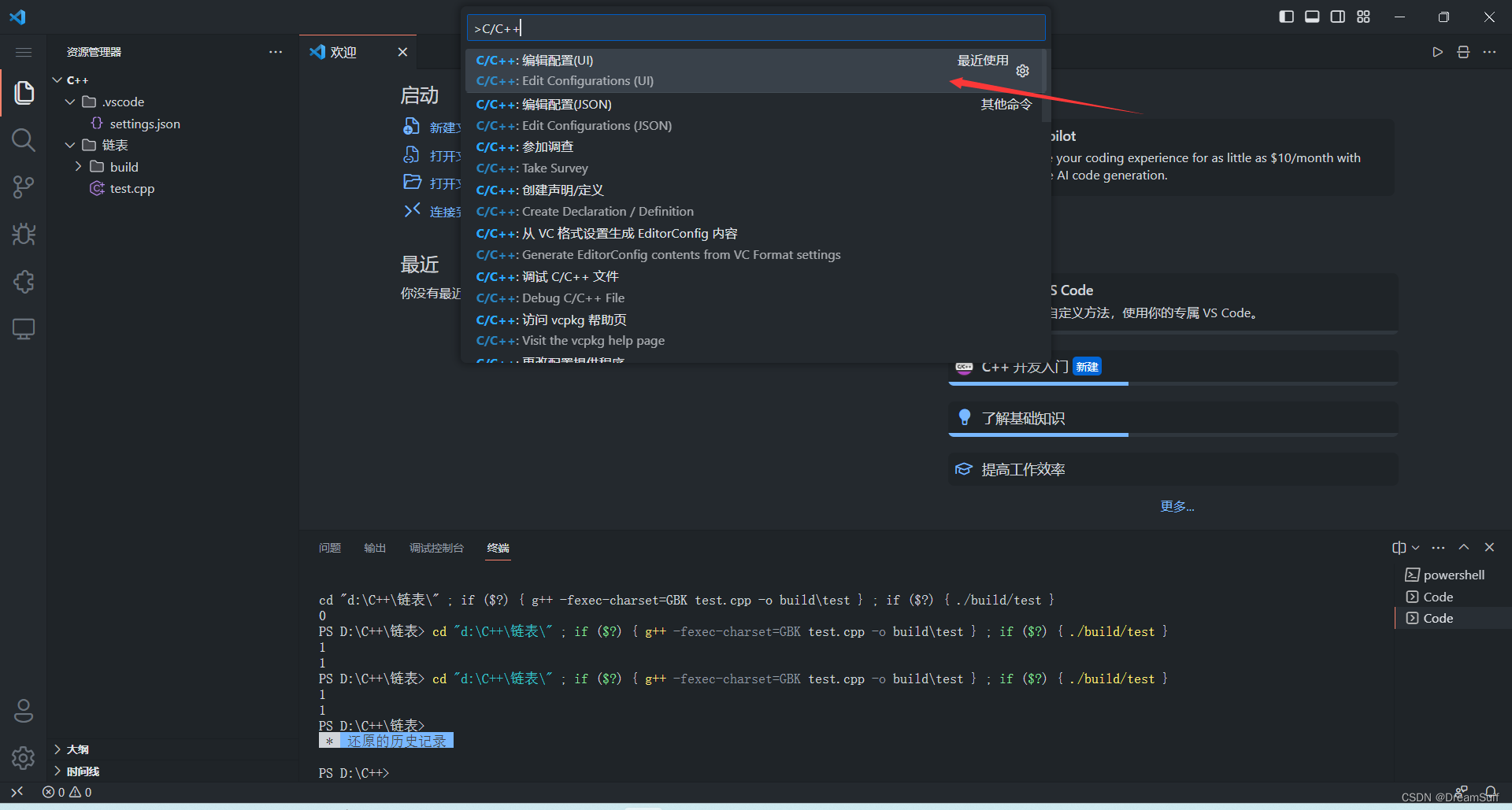Open the launch profile dropdown next to split terminal
The width and height of the screenshot is (1512, 810).
(x=1416, y=547)
